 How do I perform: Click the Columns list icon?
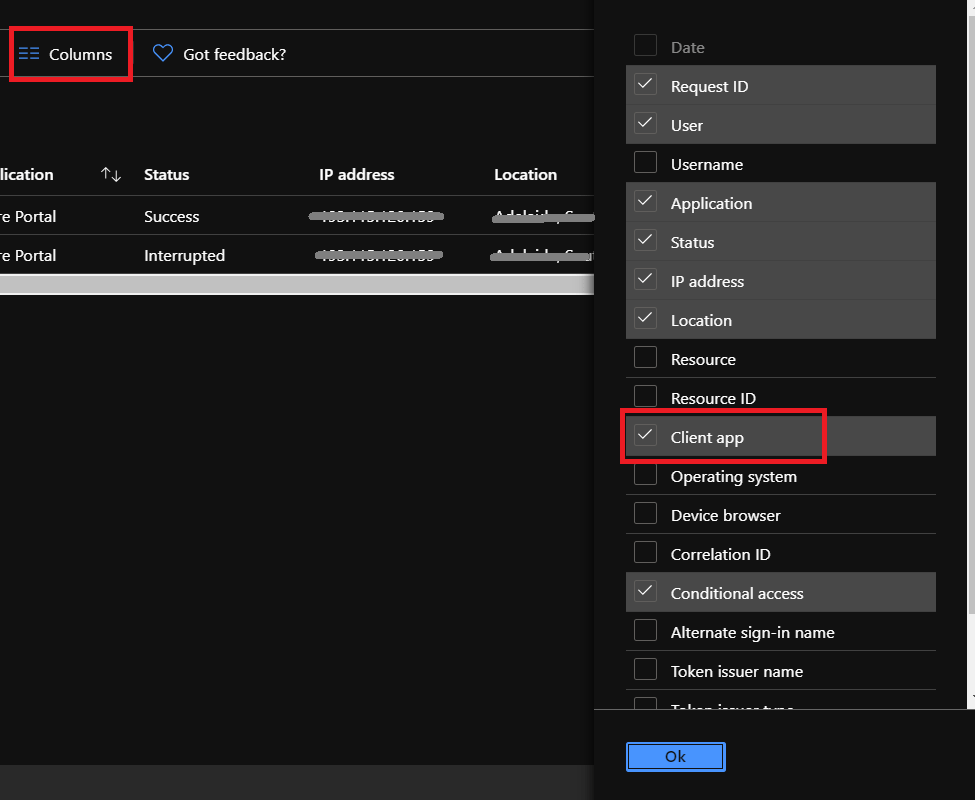(29, 54)
